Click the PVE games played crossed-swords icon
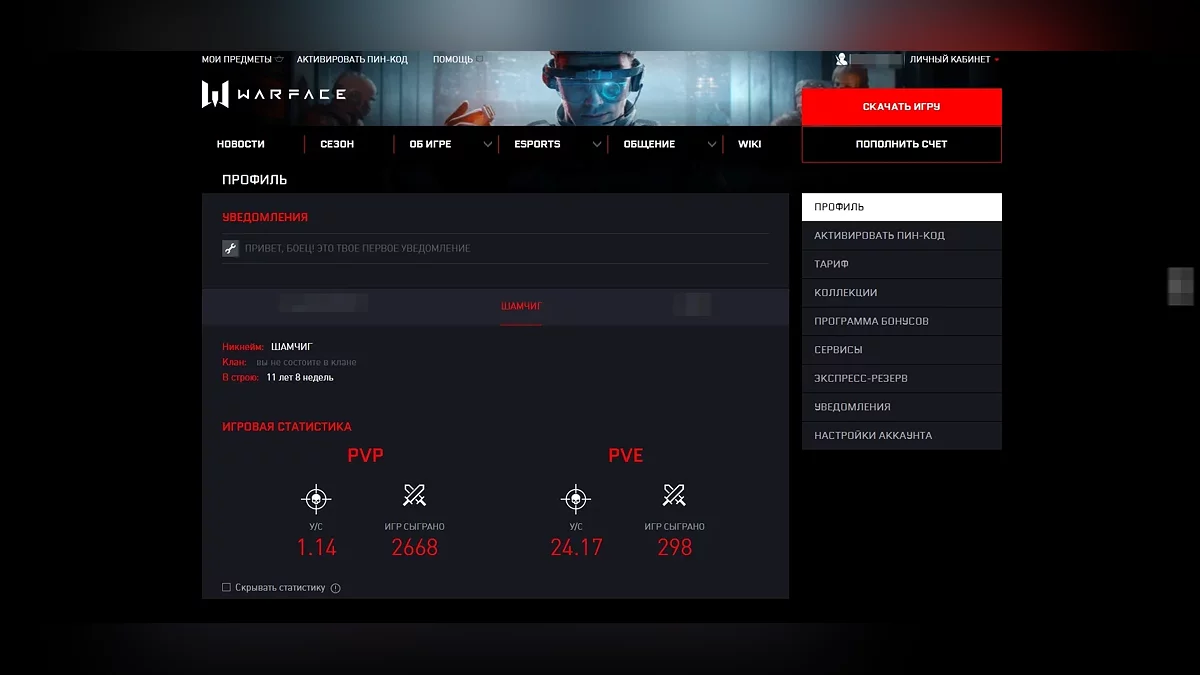This screenshot has height=675, width=1200. coord(674,496)
